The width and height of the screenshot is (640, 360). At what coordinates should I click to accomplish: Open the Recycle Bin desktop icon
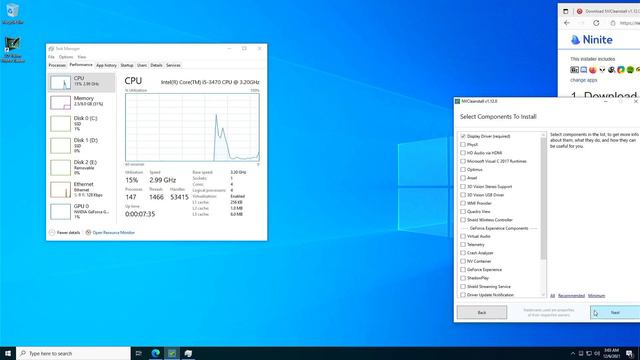(x=12, y=13)
